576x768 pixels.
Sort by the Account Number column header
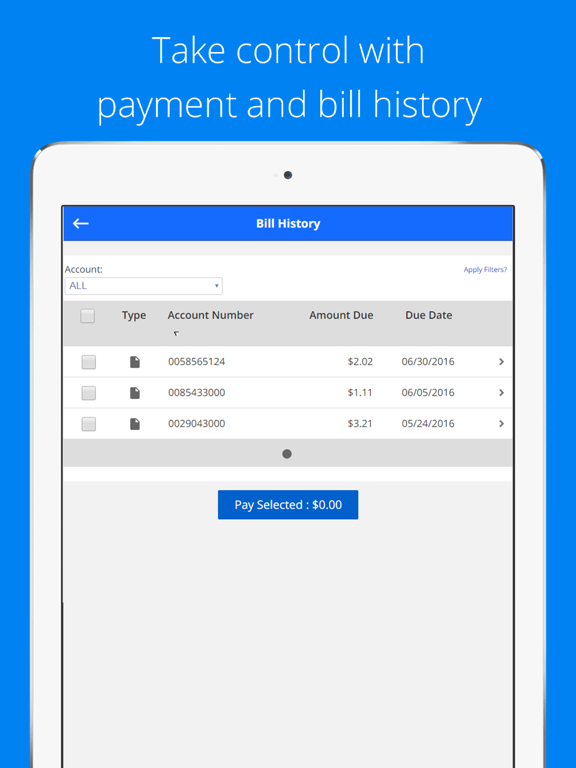pos(211,315)
